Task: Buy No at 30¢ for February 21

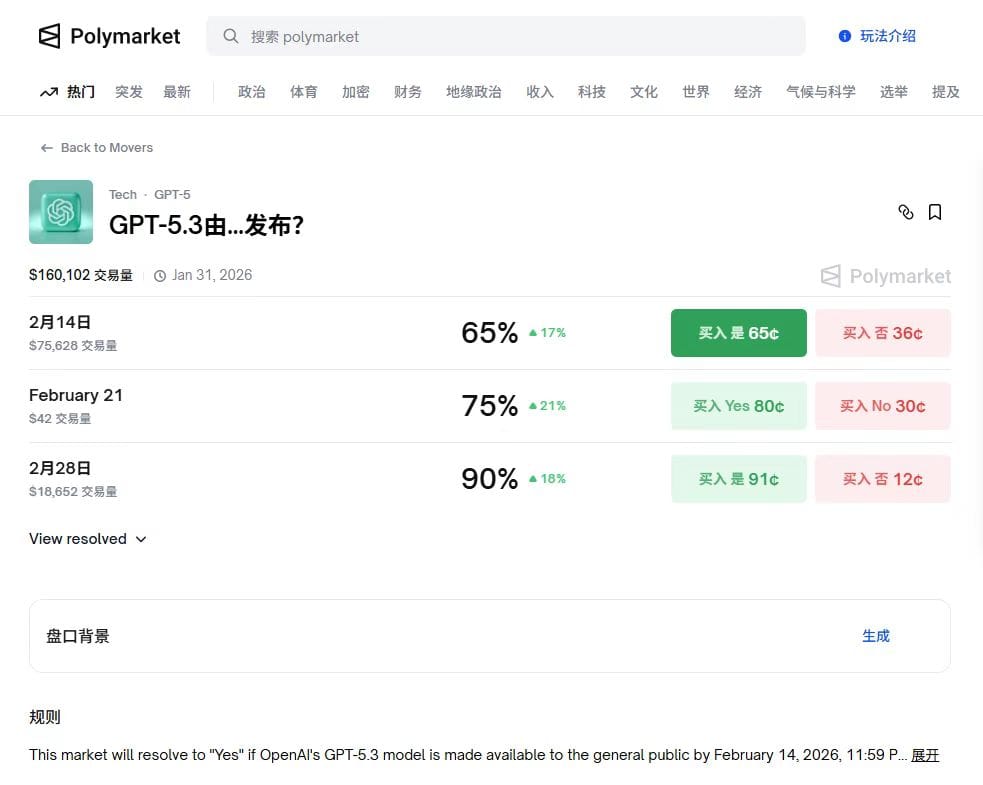Action: click(882, 406)
